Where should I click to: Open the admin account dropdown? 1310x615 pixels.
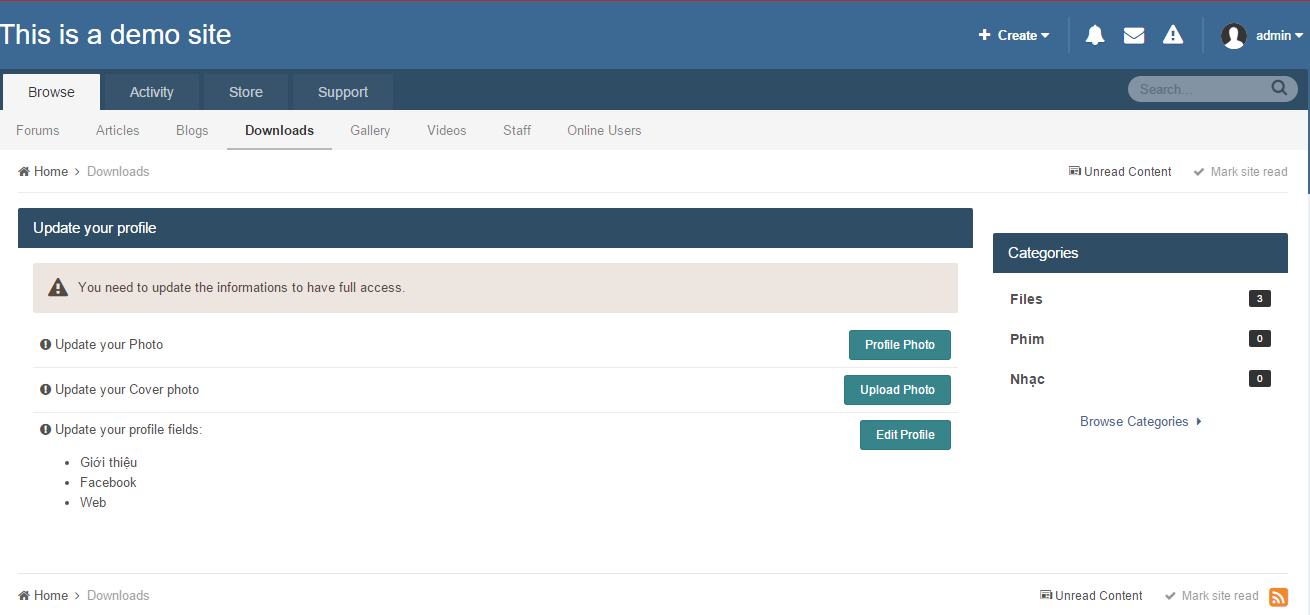point(1279,36)
